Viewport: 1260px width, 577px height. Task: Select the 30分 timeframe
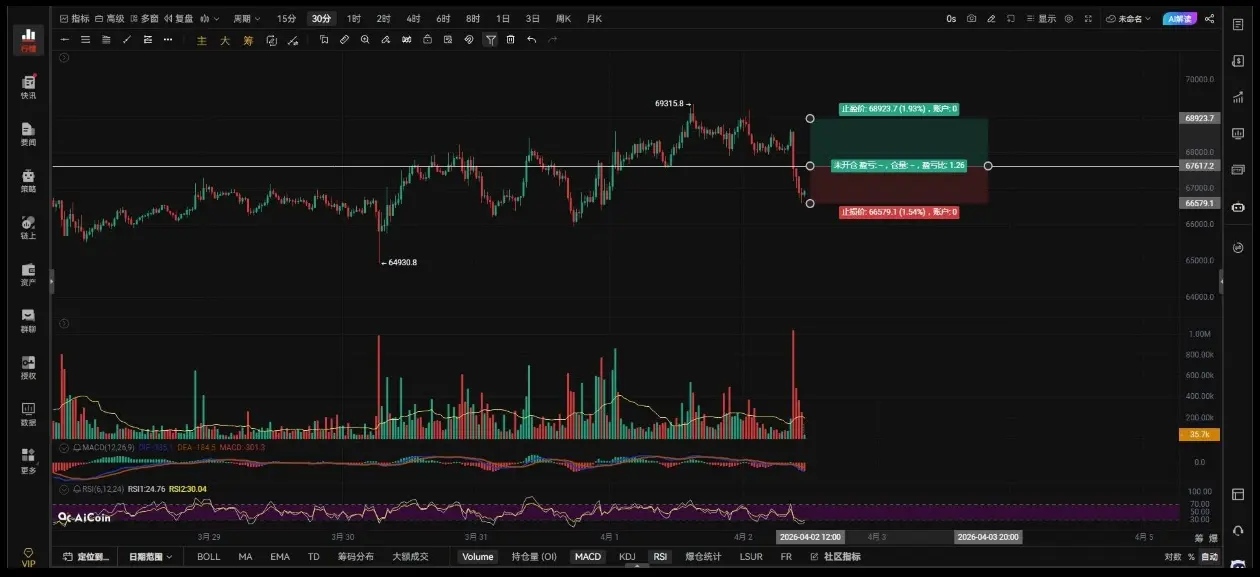click(320, 18)
